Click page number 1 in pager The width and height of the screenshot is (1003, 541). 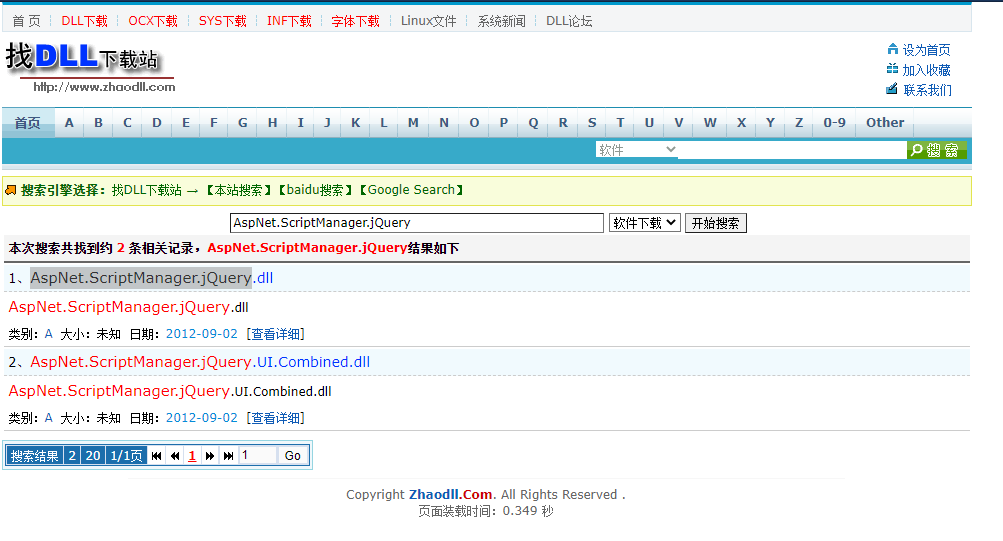[x=192, y=456]
